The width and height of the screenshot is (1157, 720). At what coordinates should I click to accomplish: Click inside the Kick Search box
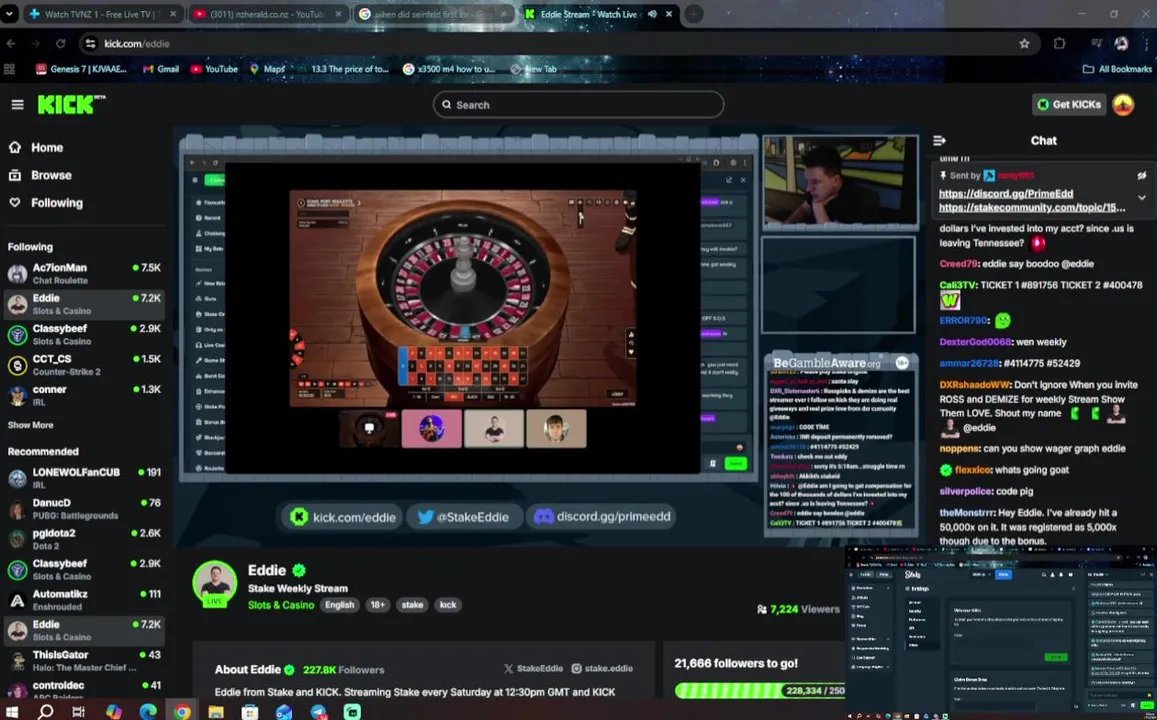coord(578,105)
